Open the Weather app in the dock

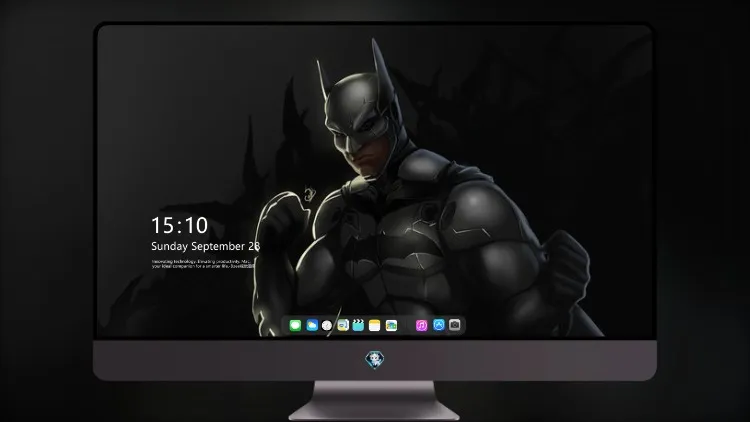312,325
